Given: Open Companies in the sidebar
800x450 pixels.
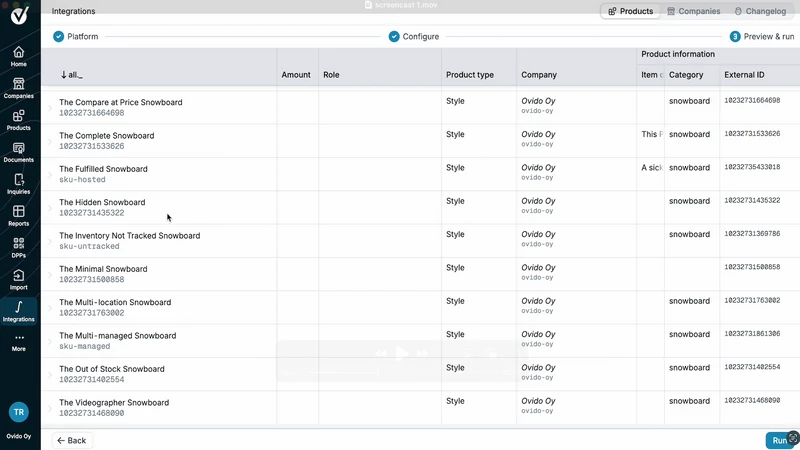Looking at the screenshot, I should [18, 88].
